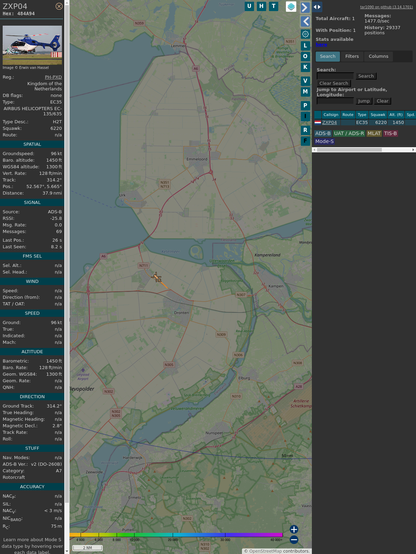
Task: Click the H map toggle button
Action: pyautogui.click(x=262, y=6)
